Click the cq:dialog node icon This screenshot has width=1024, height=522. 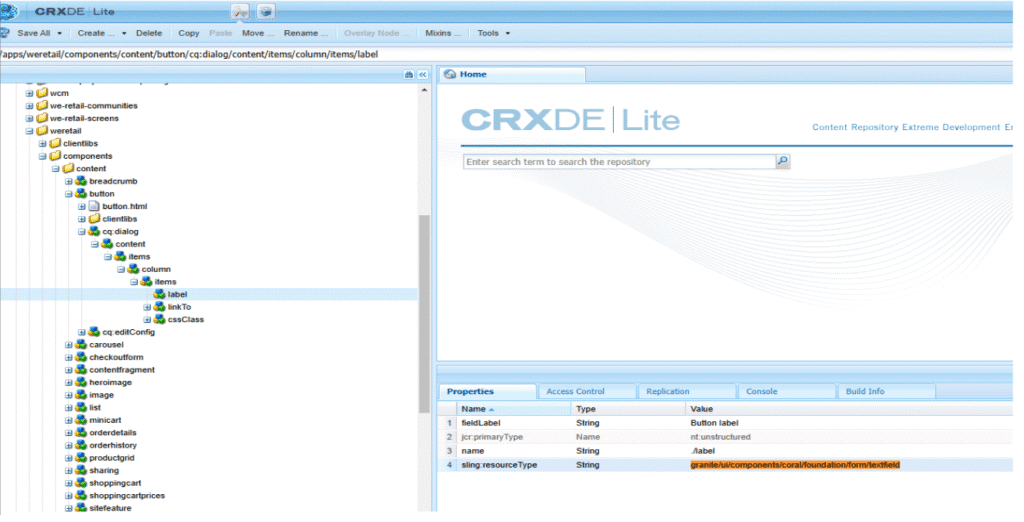pos(94,231)
